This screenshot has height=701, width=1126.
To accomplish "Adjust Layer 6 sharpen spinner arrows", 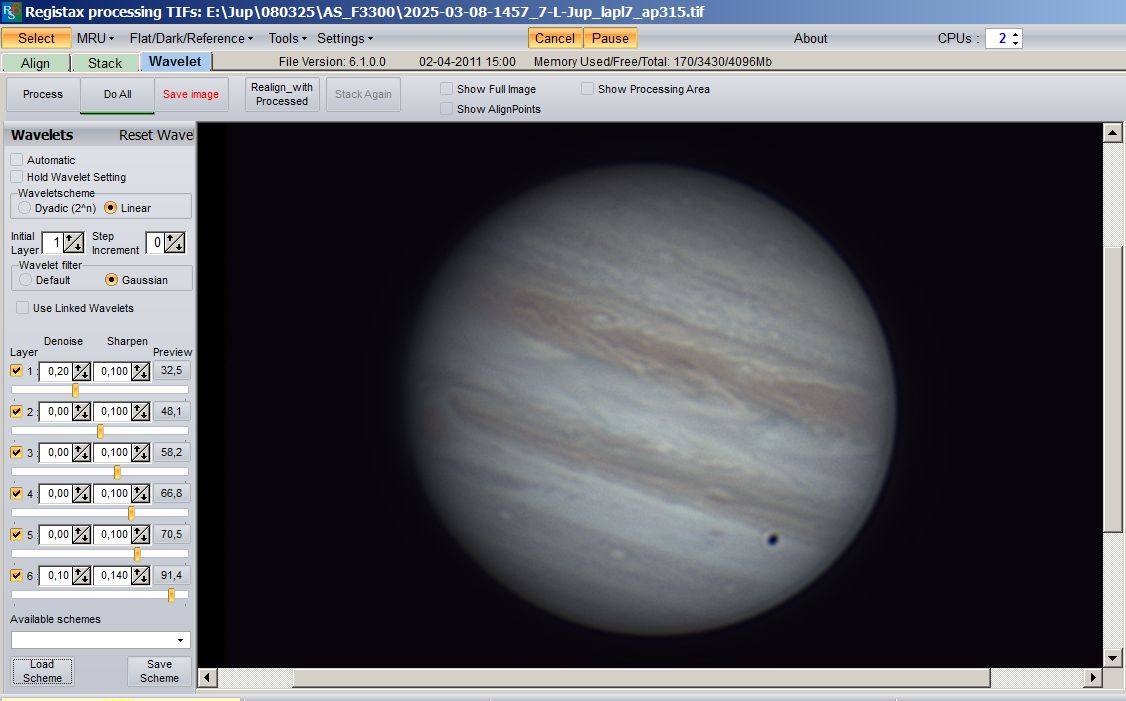I will [x=141, y=576].
